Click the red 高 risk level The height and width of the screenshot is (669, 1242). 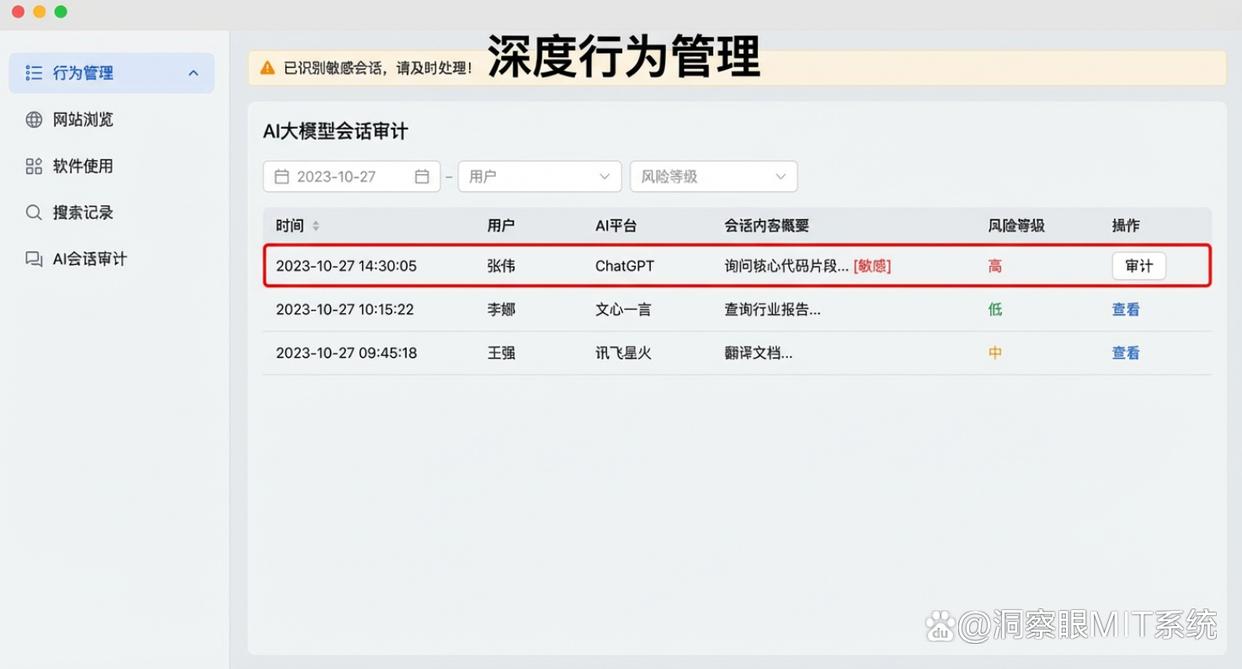click(995, 266)
